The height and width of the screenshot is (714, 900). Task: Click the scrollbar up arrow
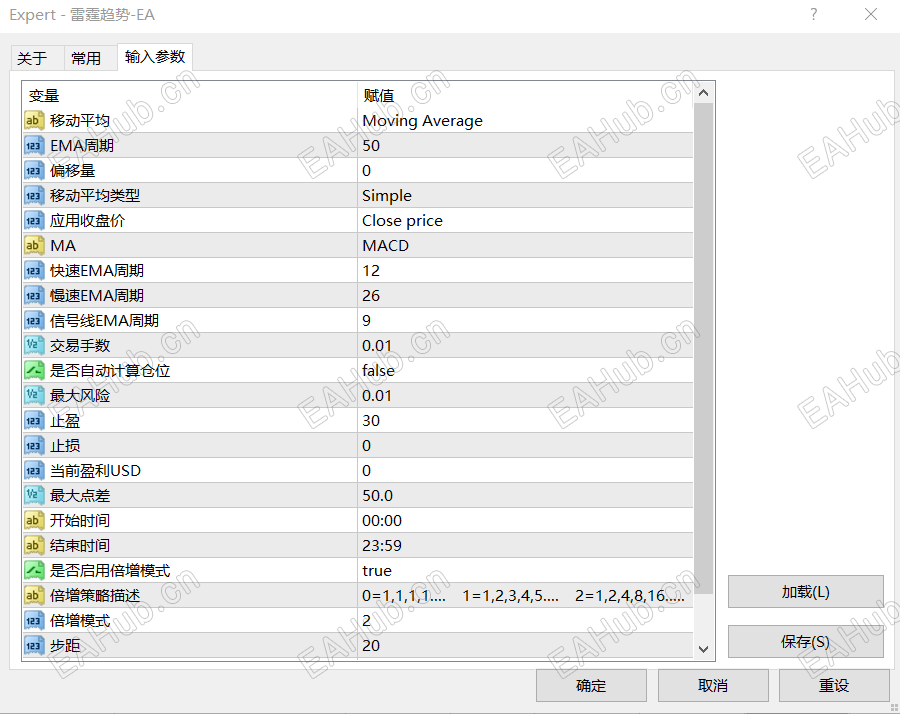(x=704, y=93)
